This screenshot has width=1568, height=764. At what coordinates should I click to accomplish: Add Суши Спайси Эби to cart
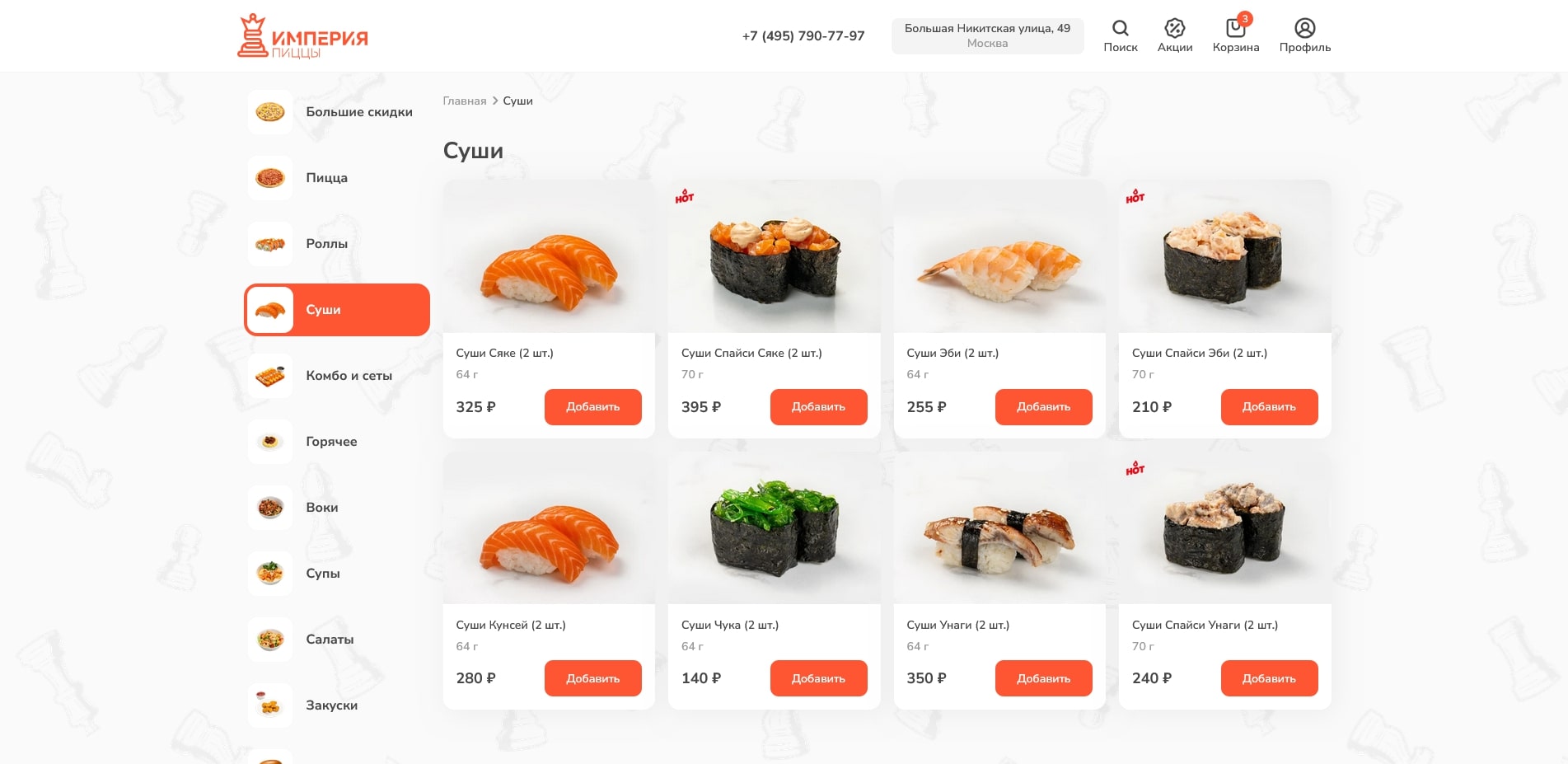tap(1269, 407)
